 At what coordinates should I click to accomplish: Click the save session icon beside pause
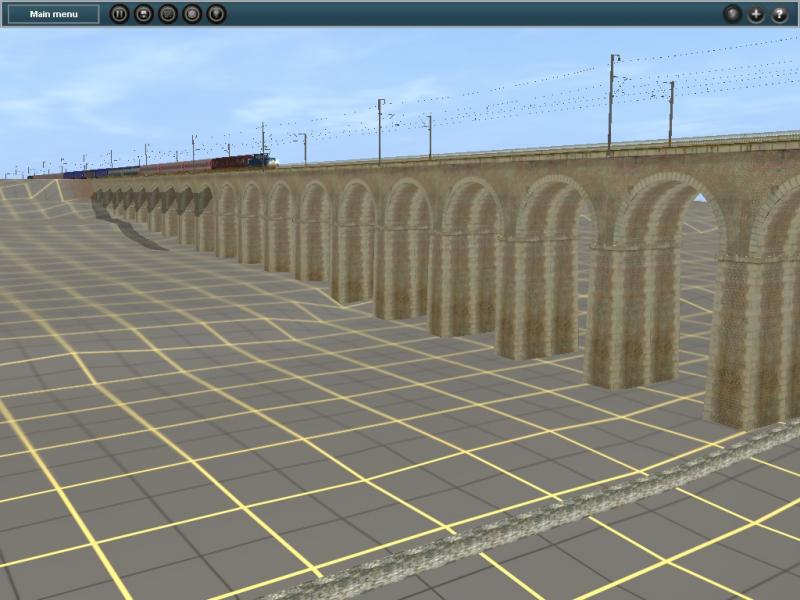(x=143, y=14)
